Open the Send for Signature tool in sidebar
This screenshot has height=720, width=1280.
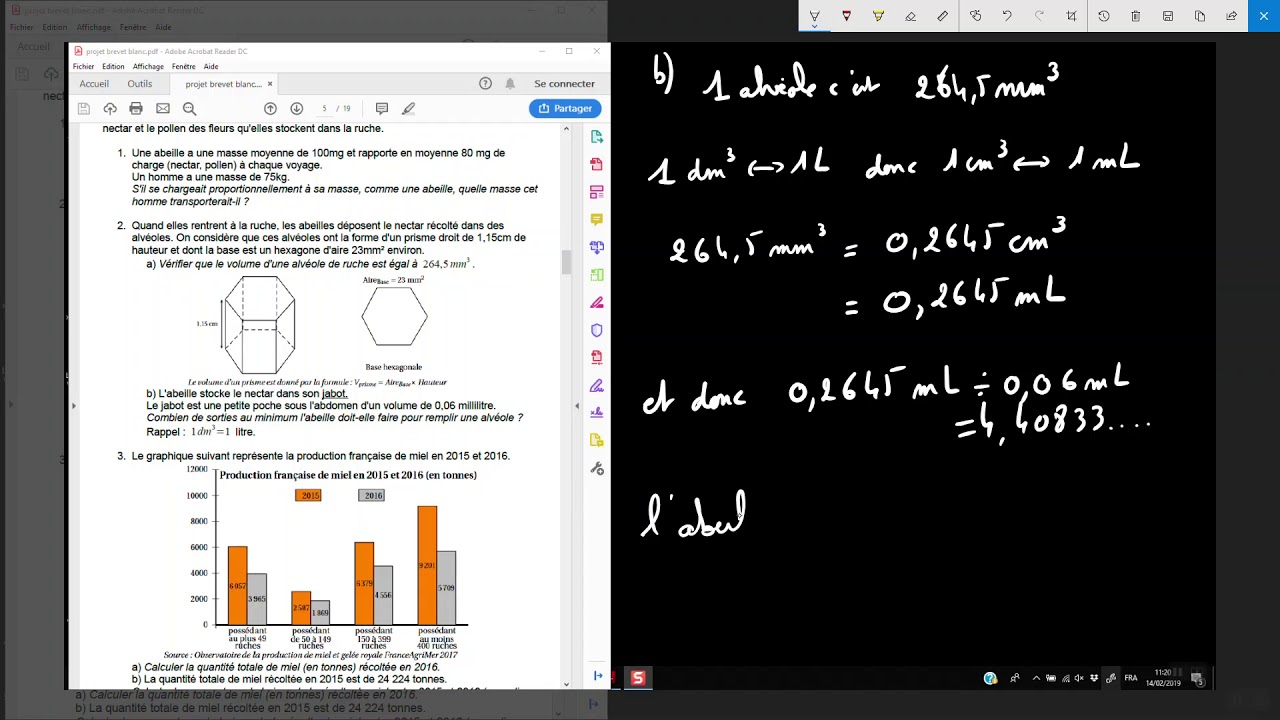tap(597, 412)
